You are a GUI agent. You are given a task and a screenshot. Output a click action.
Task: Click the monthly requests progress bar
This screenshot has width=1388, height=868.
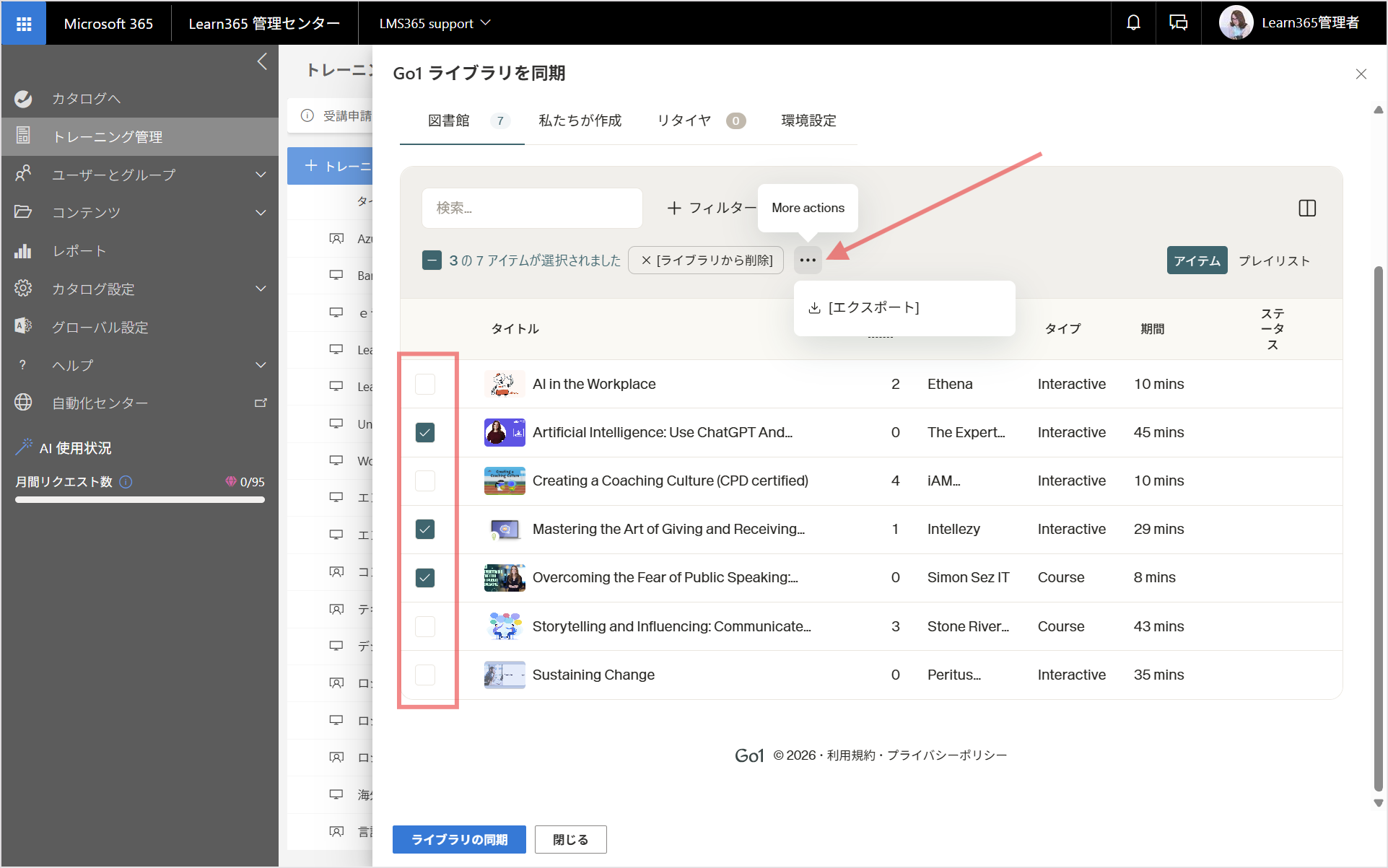[x=140, y=500]
